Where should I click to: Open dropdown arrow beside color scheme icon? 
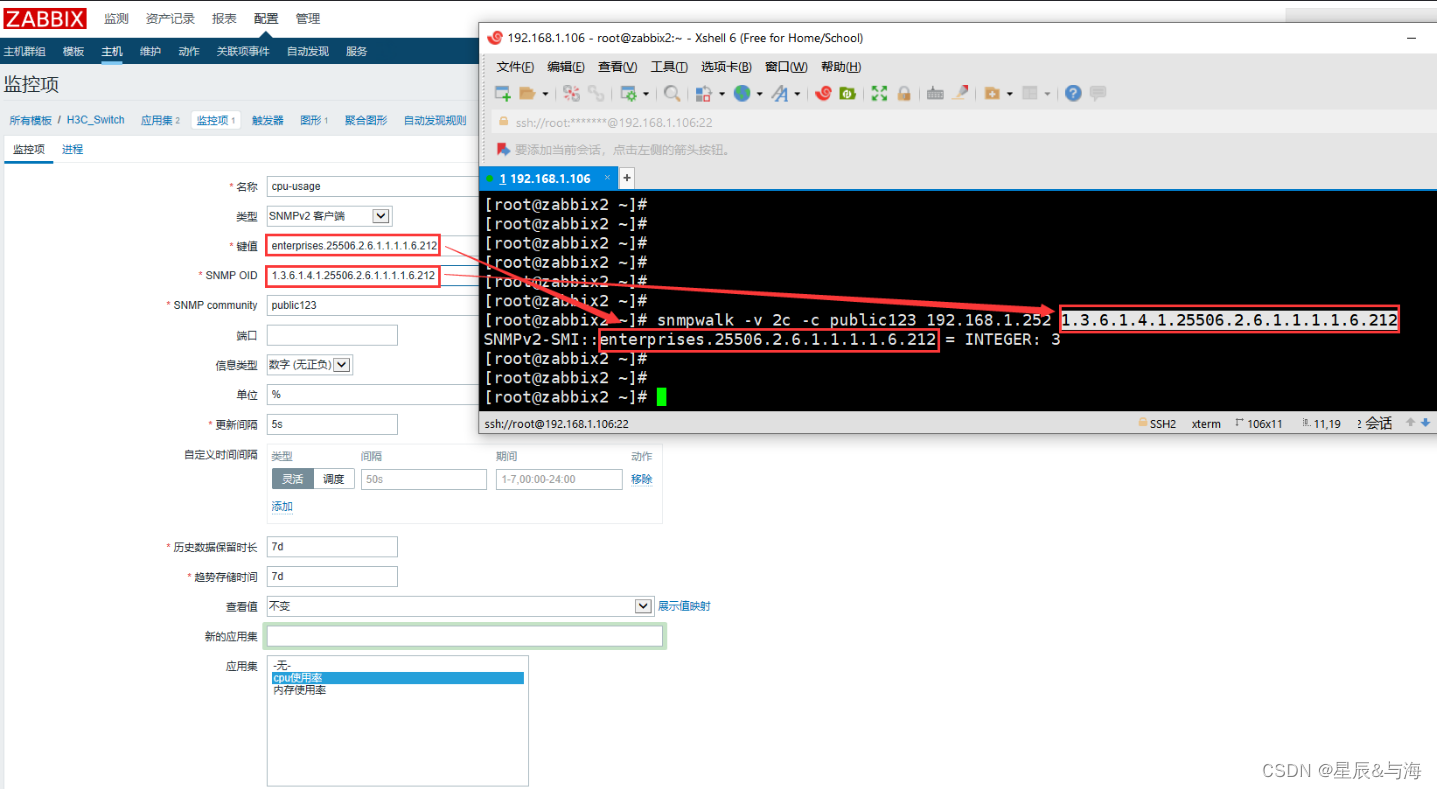point(722,94)
